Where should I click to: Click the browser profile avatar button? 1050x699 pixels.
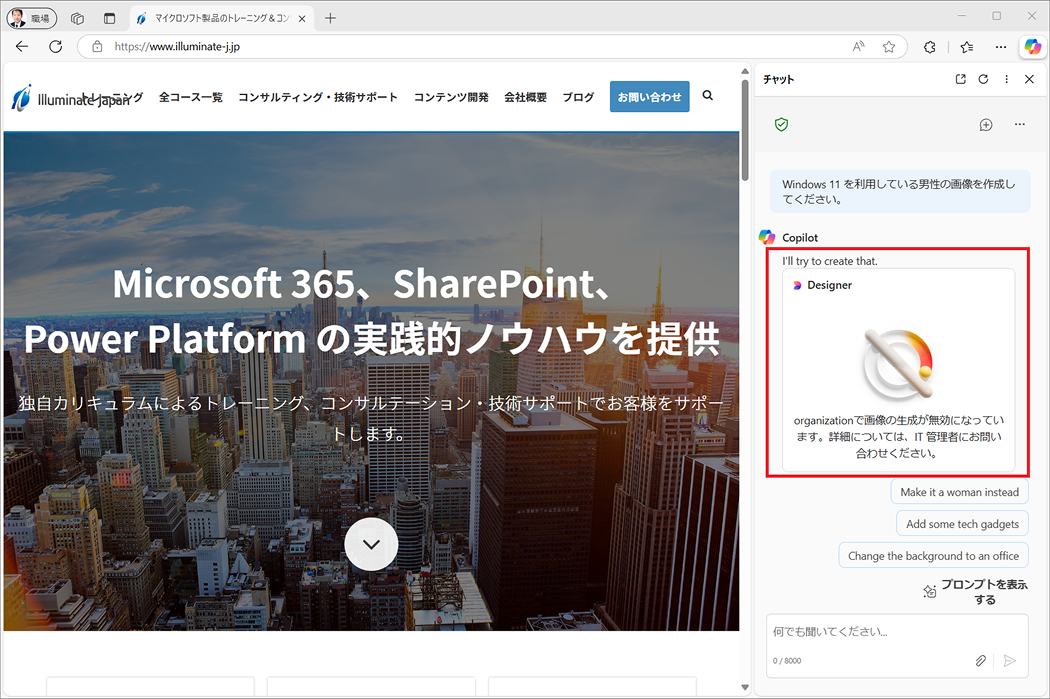point(31,18)
